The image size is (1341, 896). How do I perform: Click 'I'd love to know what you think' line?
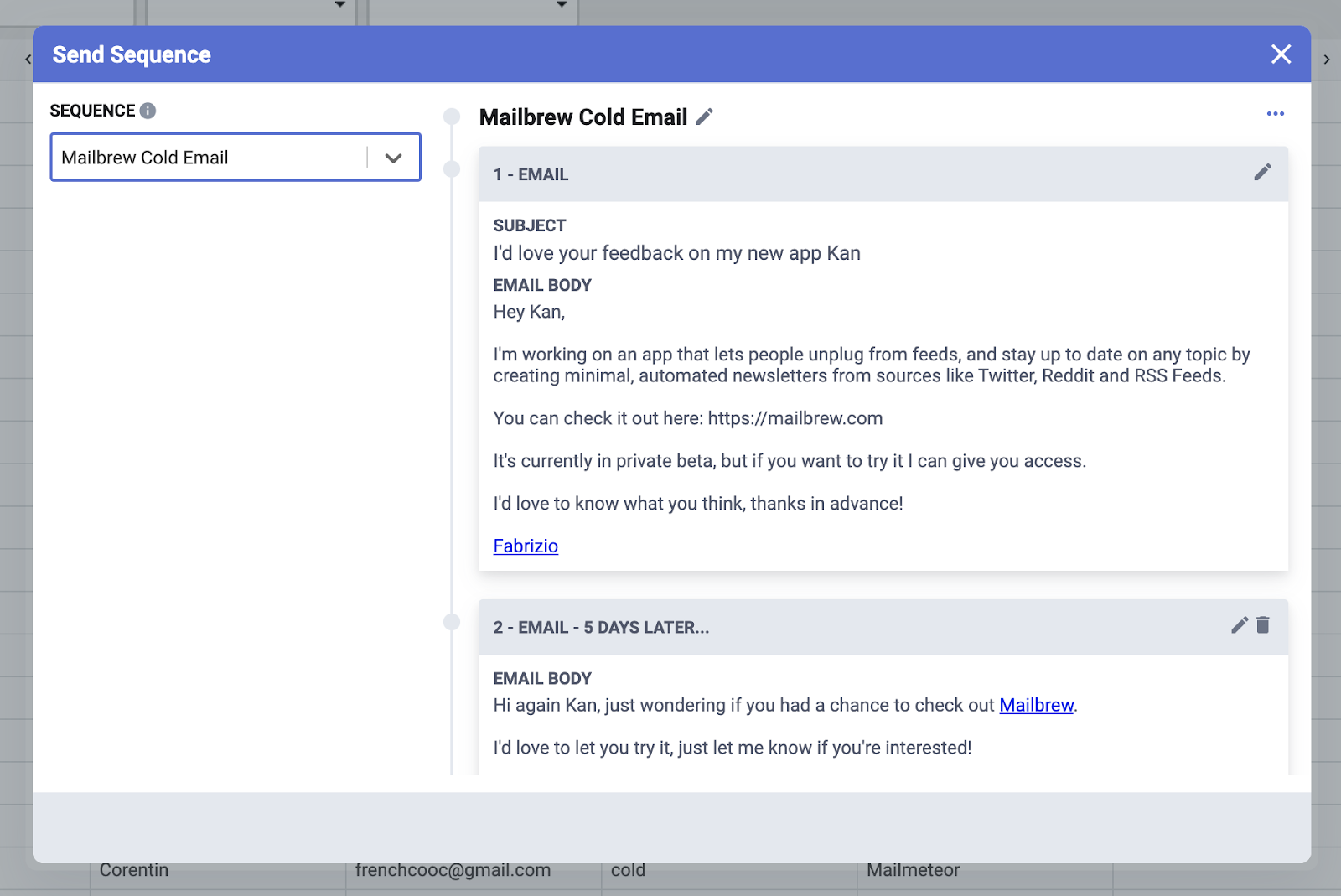click(698, 504)
